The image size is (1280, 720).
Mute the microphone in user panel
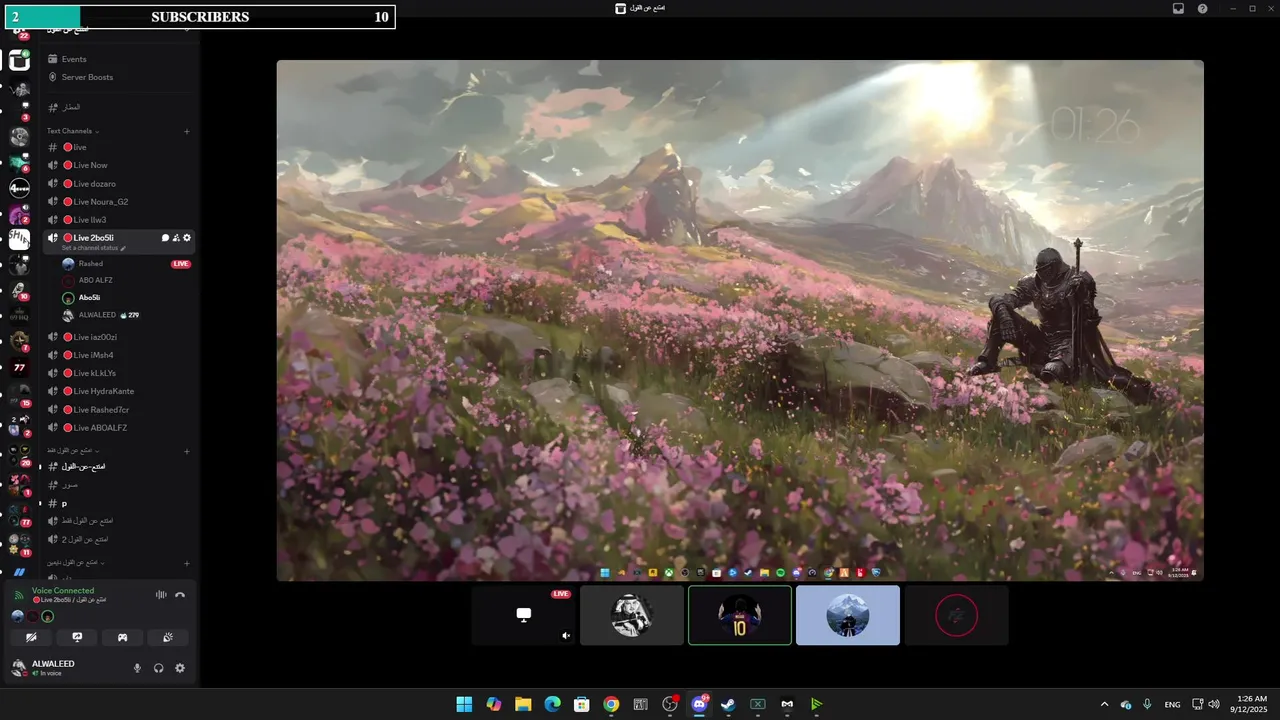138,668
